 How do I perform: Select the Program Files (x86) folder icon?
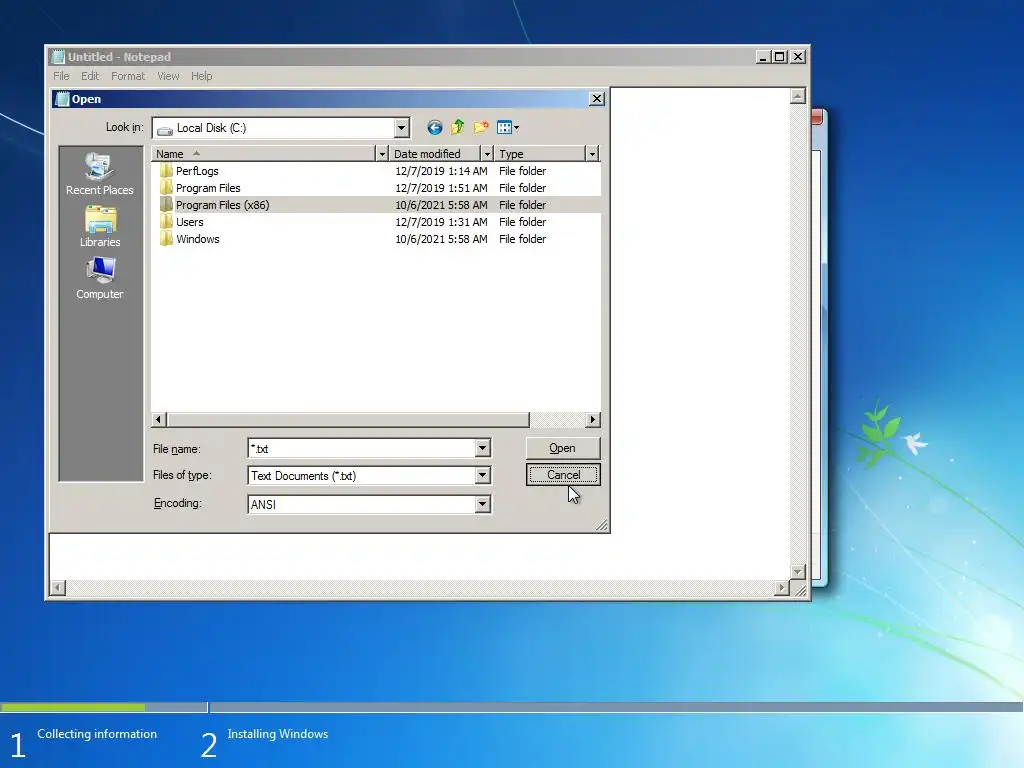(166, 205)
